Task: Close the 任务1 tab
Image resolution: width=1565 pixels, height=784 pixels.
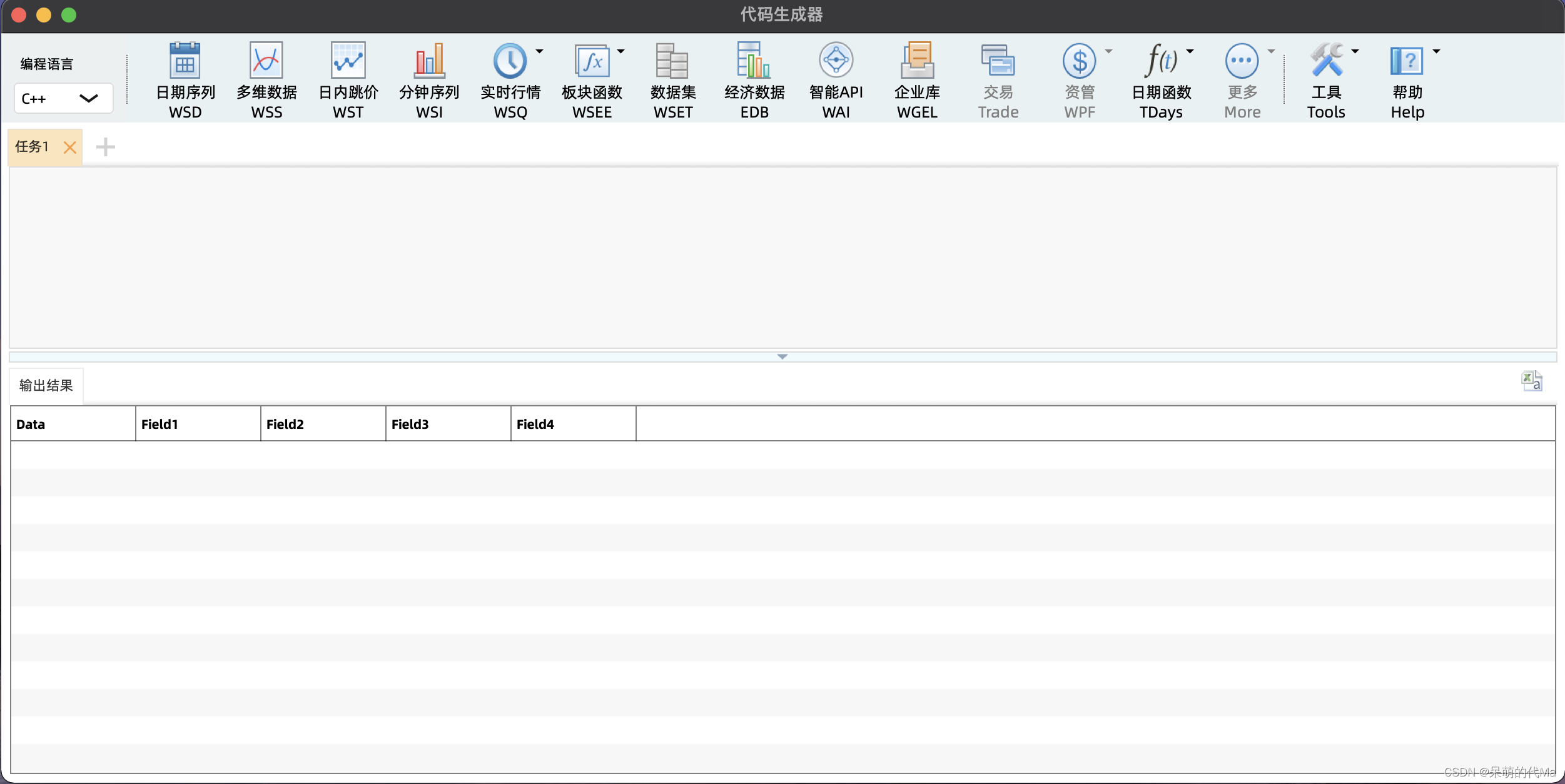Action: (x=70, y=148)
